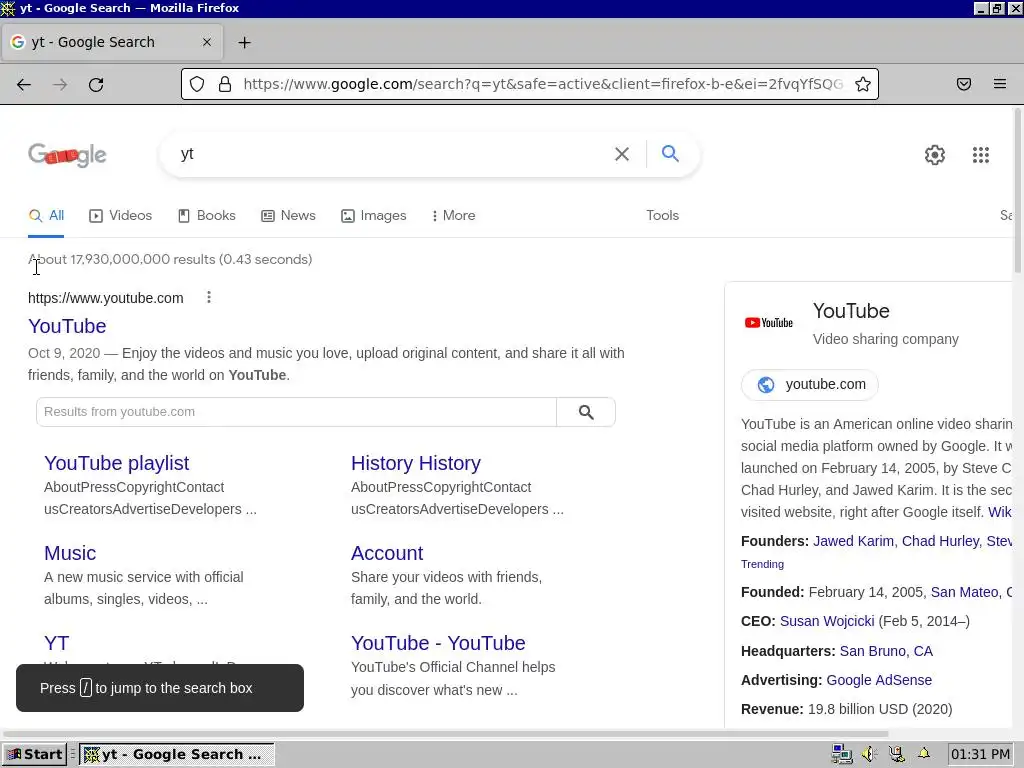Visit youtube.com from knowledge panel chip

(810, 385)
